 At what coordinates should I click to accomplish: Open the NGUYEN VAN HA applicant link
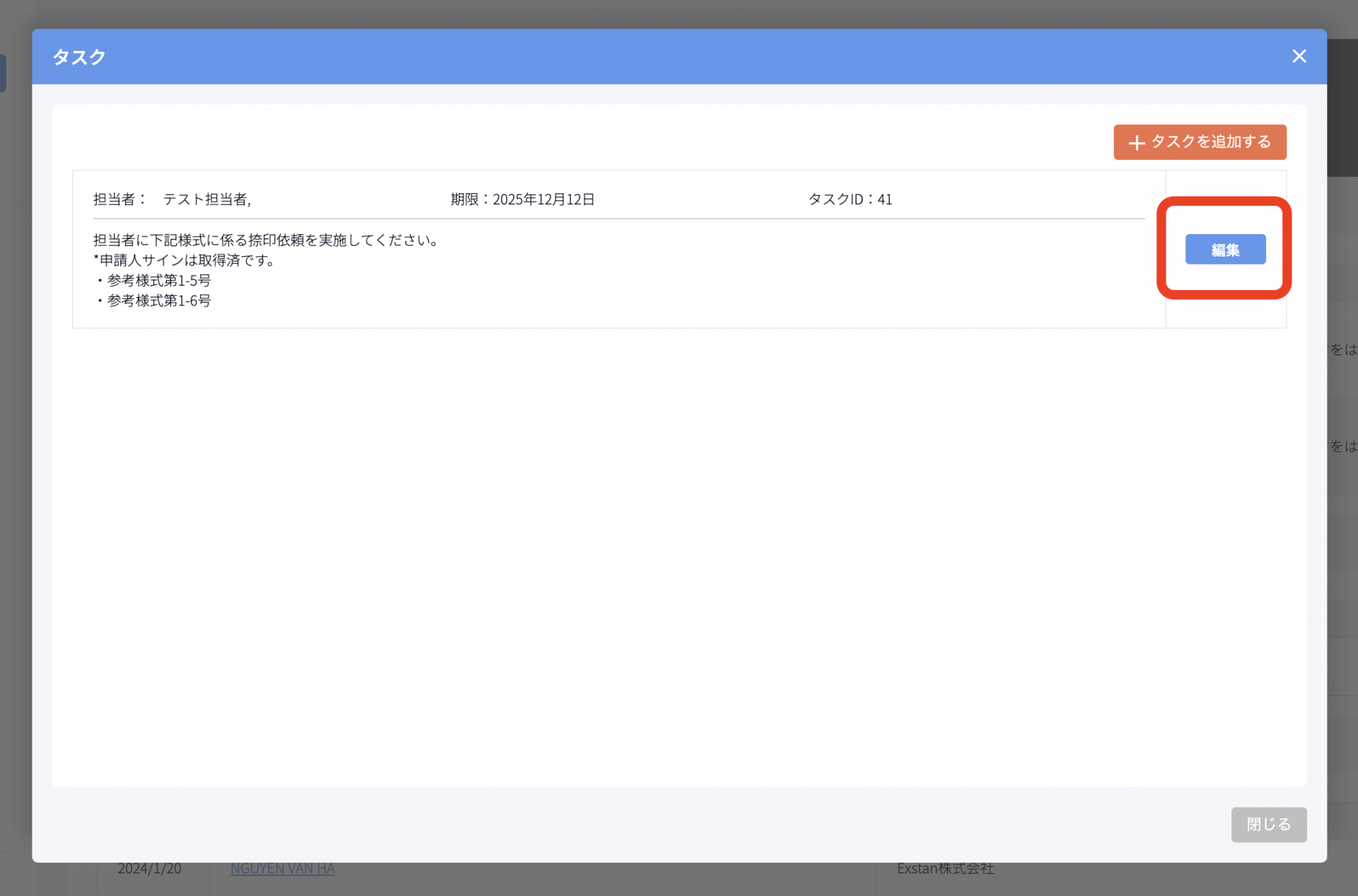click(282, 868)
